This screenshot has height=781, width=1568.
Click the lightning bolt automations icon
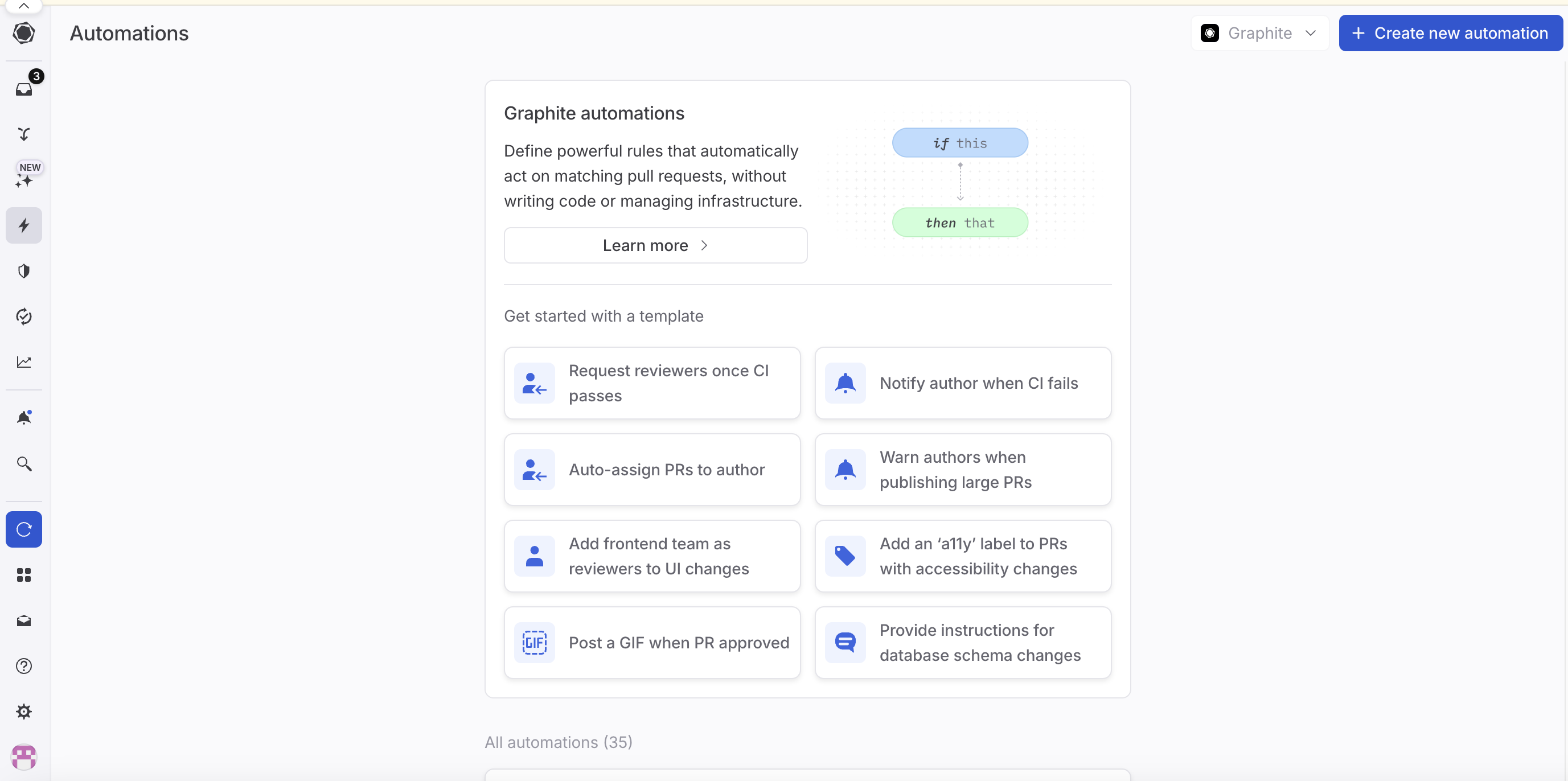24,225
